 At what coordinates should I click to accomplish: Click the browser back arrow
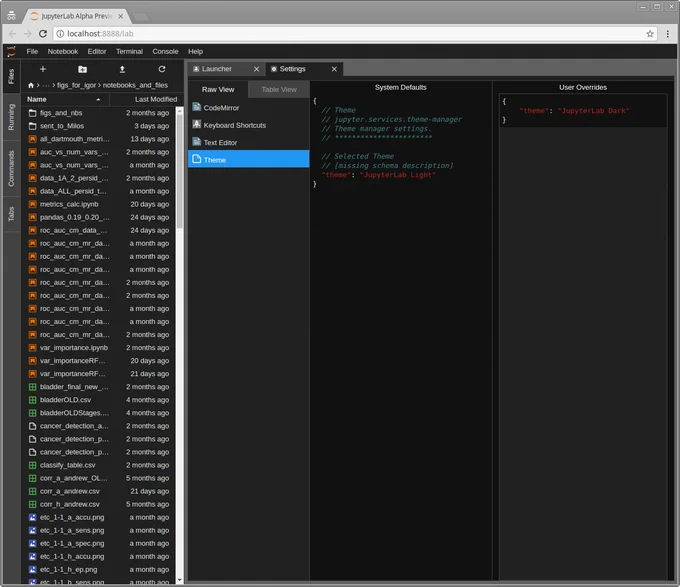click(12, 33)
